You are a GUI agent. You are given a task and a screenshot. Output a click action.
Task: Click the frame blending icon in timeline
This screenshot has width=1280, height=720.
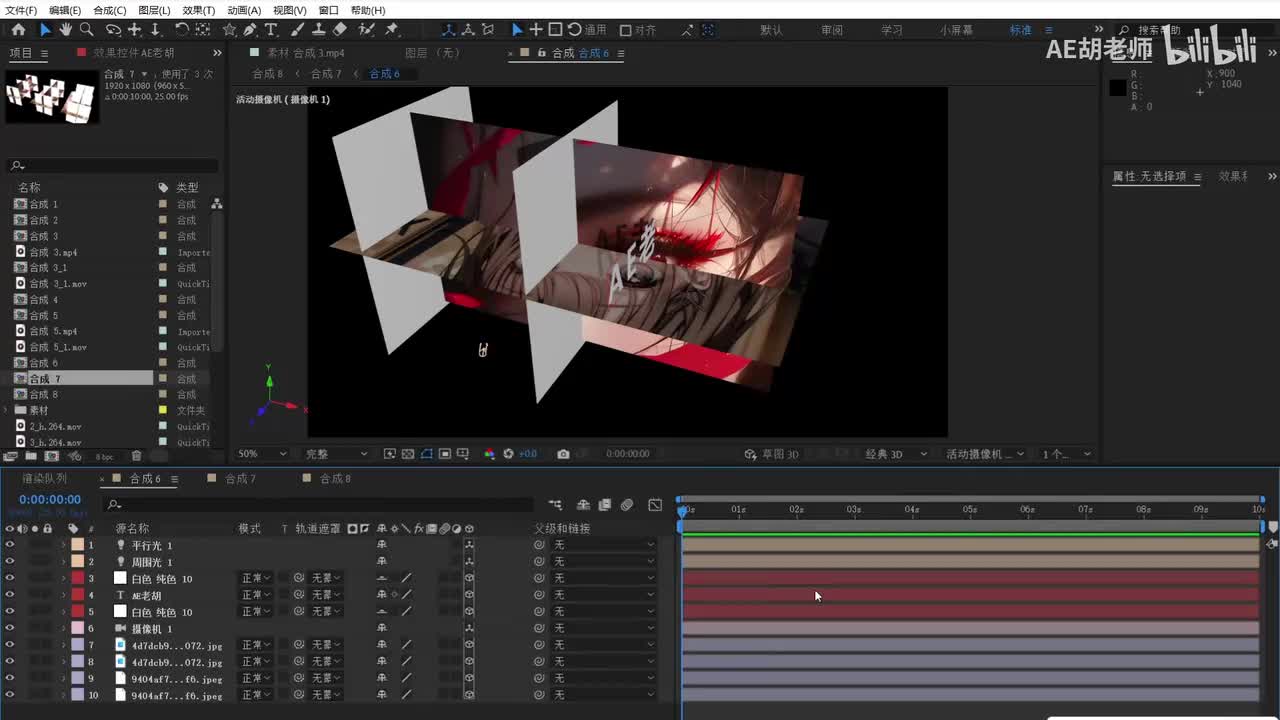pos(605,505)
